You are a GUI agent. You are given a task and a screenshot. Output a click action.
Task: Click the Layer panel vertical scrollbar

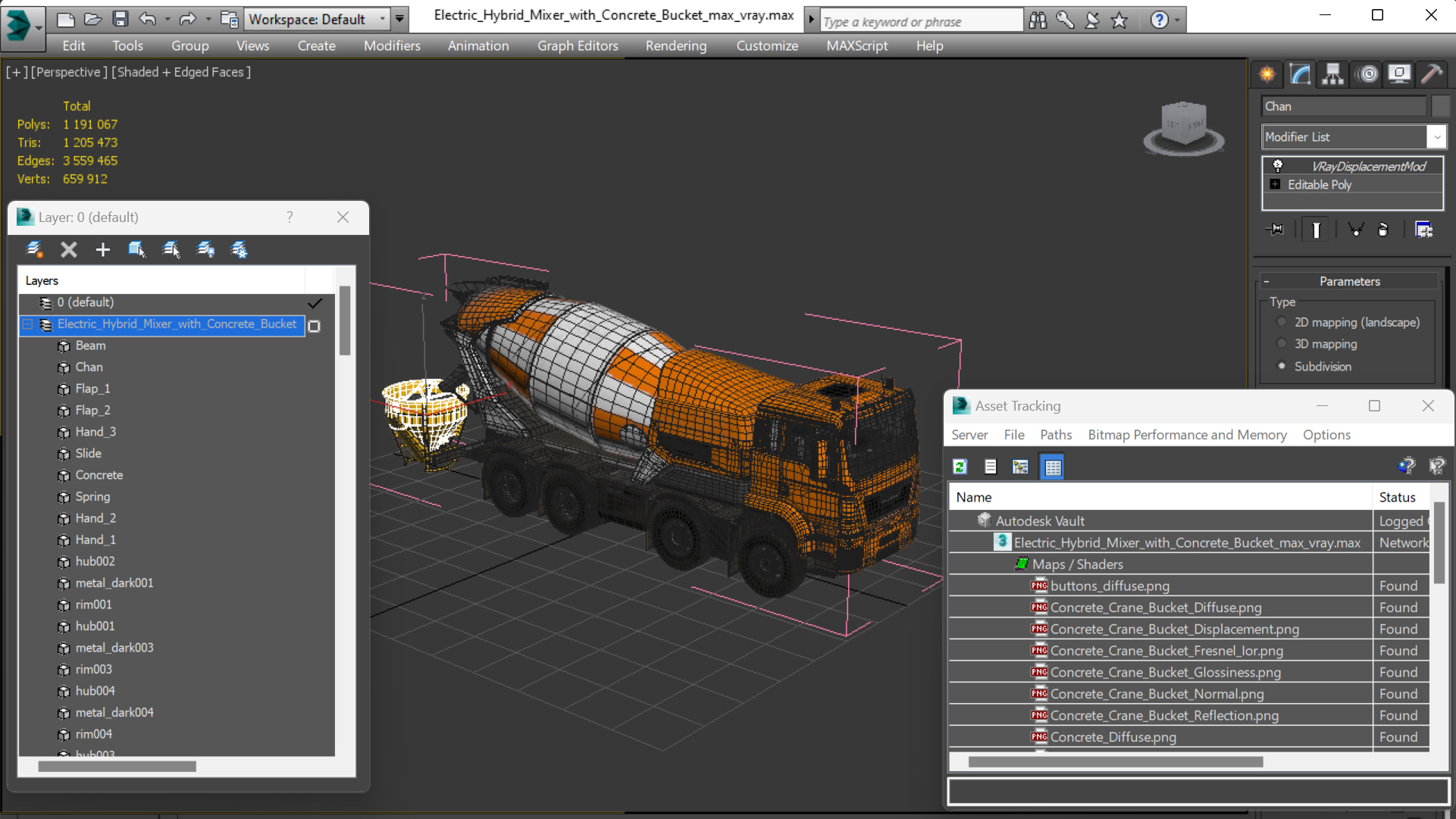click(x=346, y=320)
